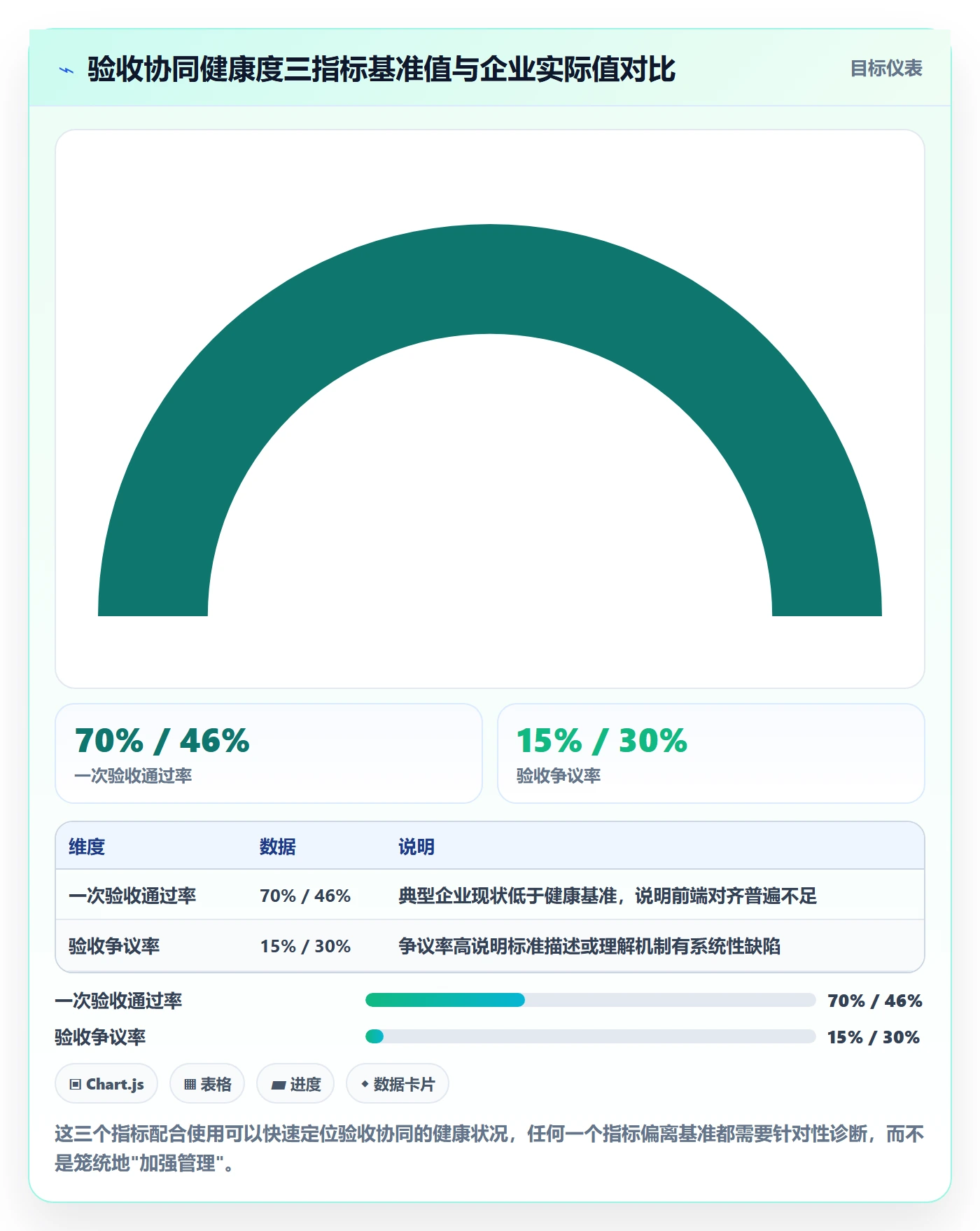Click 15% / 30% value beside progress bar
The image size is (980, 1231).
click(874, 1037)
